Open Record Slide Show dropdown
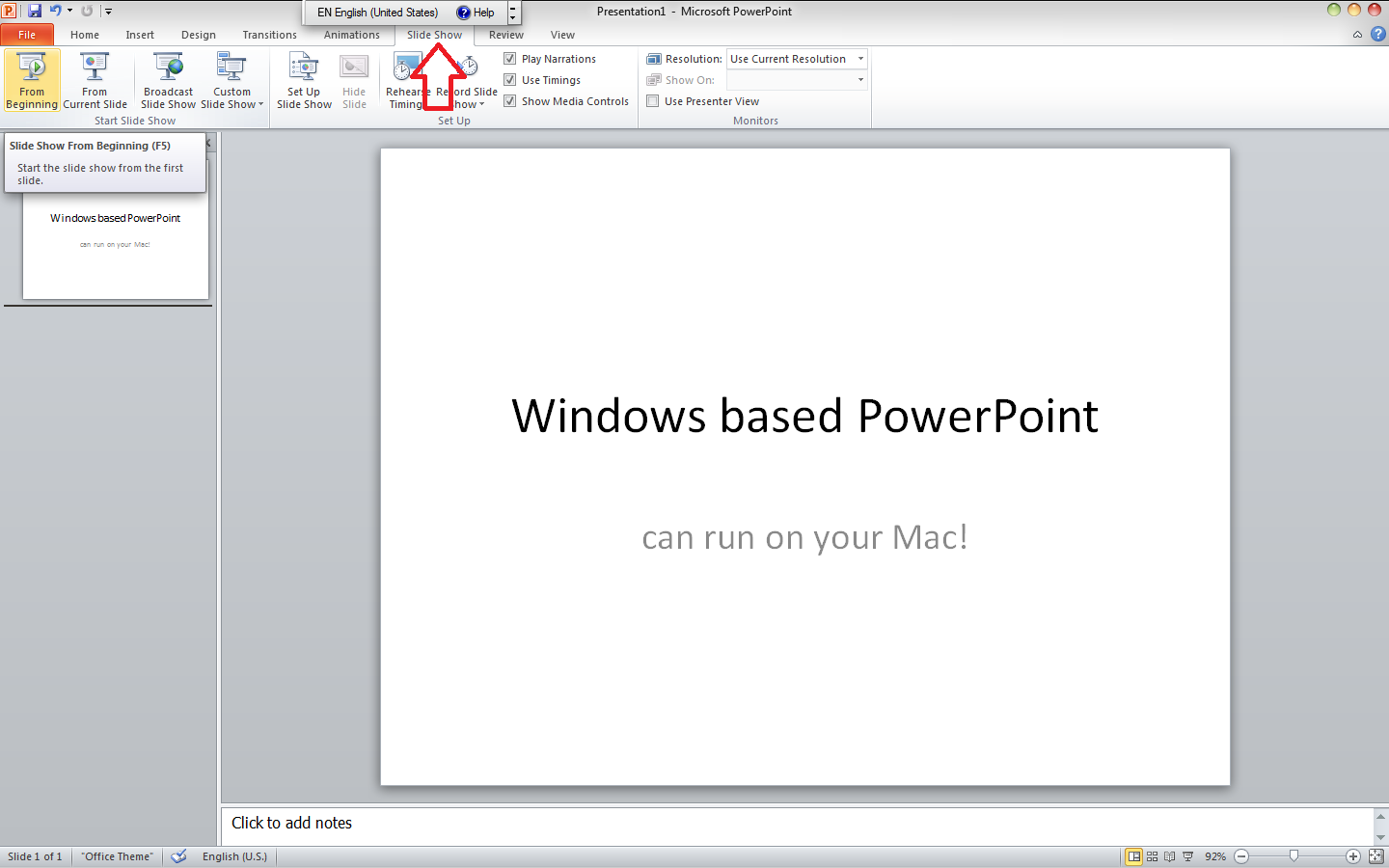This screenshot has width=1389, height=868. coord(469,80)
